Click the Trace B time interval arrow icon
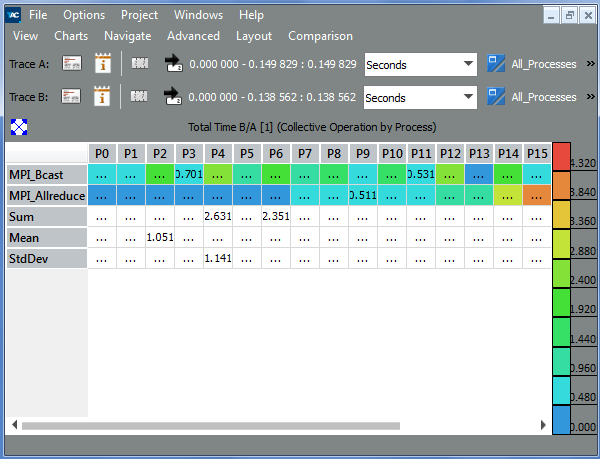The height and width of the screenshot is (459, 600). [x=172, y=97]
